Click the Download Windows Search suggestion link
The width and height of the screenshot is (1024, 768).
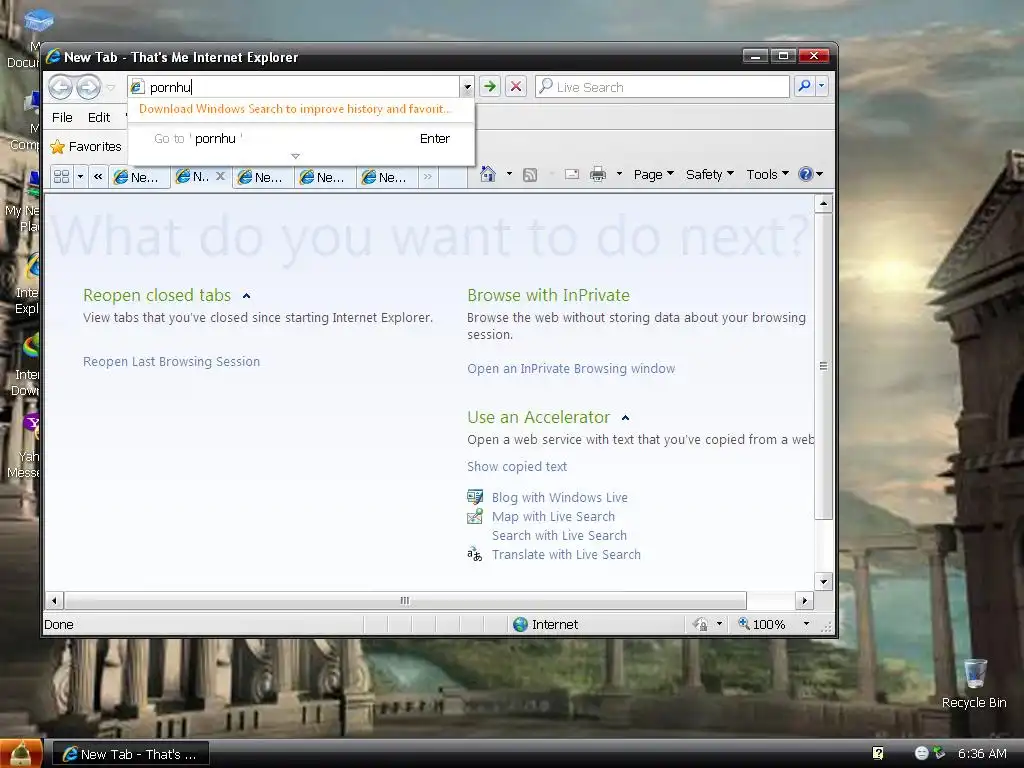pyautogui.click(x=295, y=109)
